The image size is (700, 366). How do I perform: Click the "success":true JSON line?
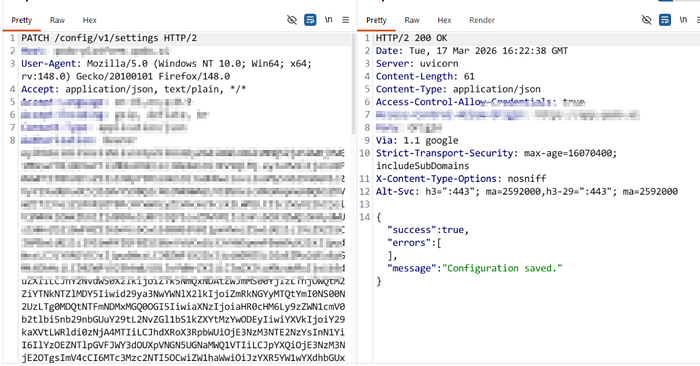(x=428, y=230)
